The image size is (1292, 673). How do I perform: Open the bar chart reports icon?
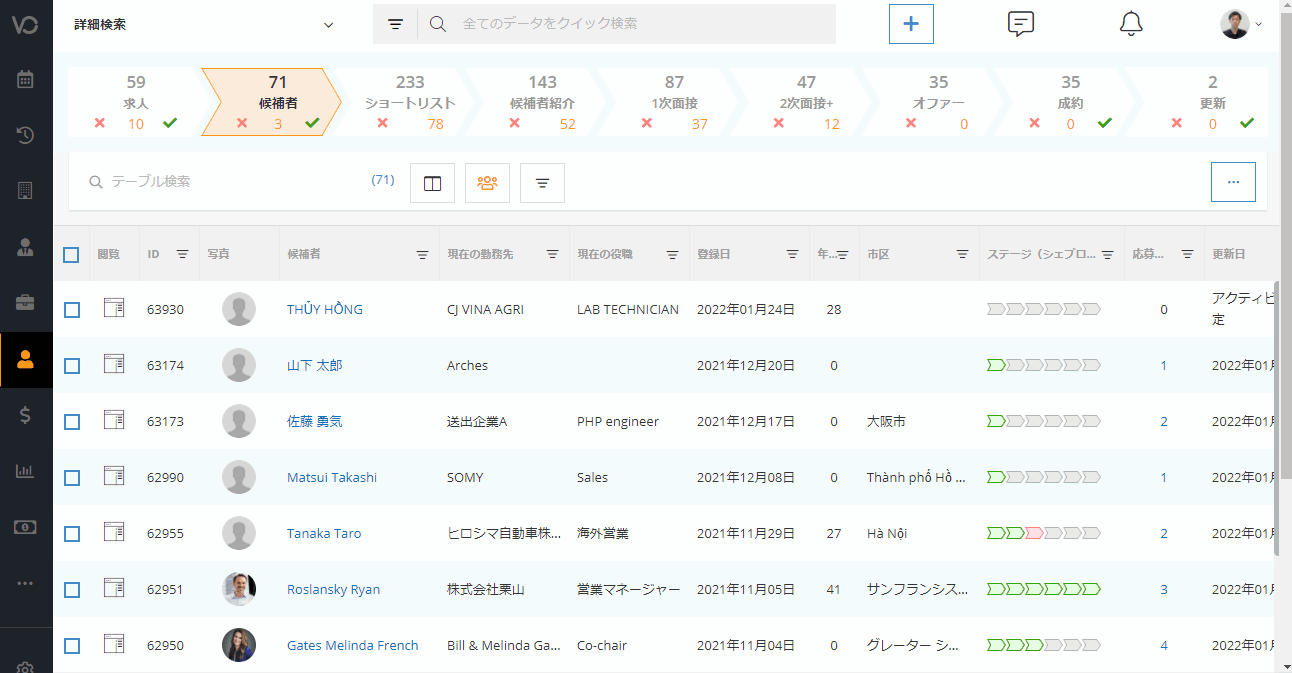click(x=26, y=471)
